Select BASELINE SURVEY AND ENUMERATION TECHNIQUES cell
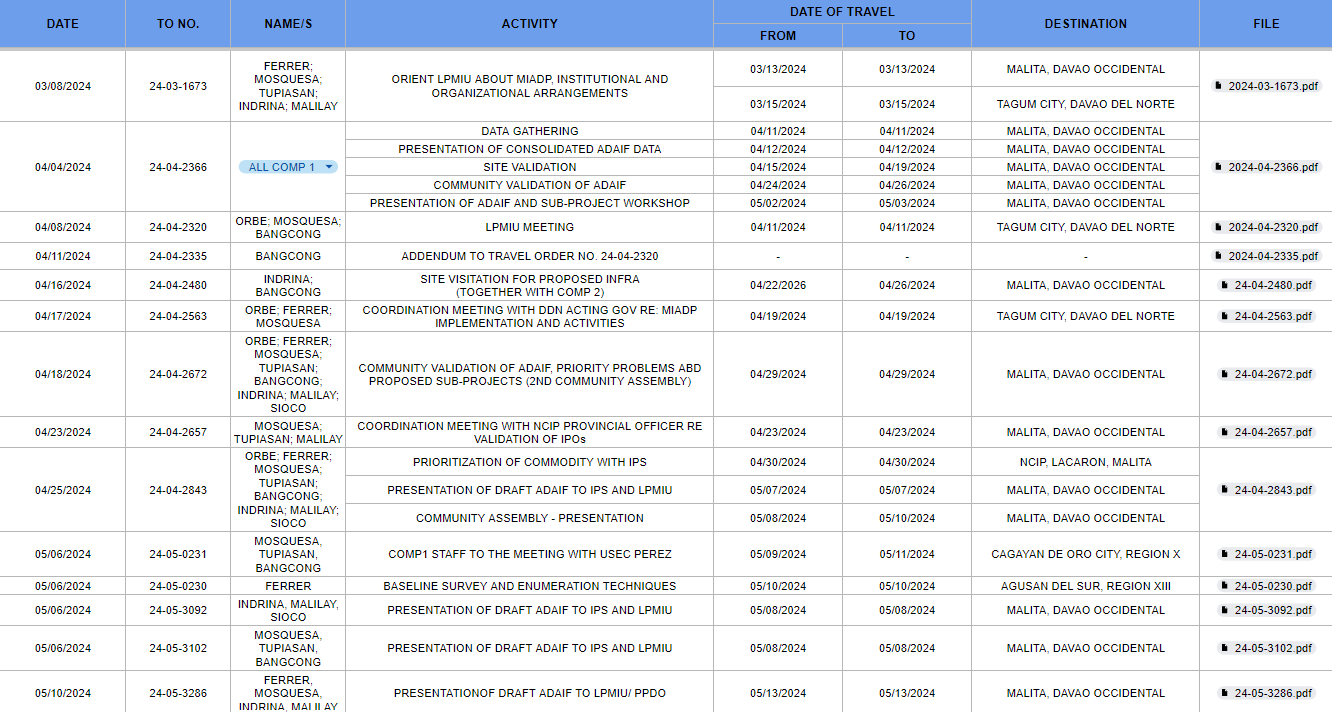1332x712 pixels. 530,586
